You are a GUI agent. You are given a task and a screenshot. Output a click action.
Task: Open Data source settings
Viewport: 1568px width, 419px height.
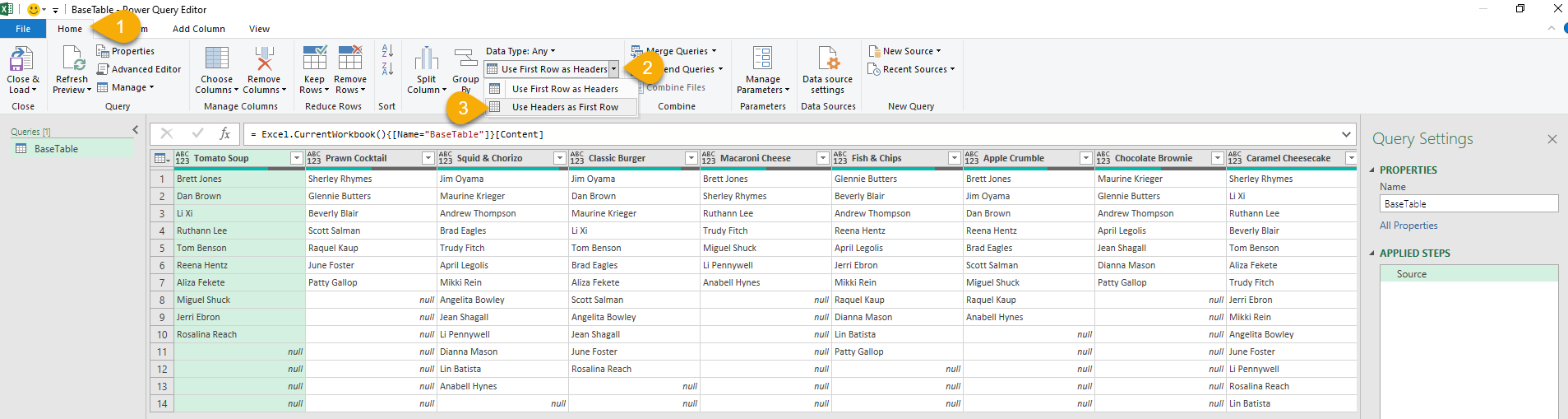tap(827, 60)
